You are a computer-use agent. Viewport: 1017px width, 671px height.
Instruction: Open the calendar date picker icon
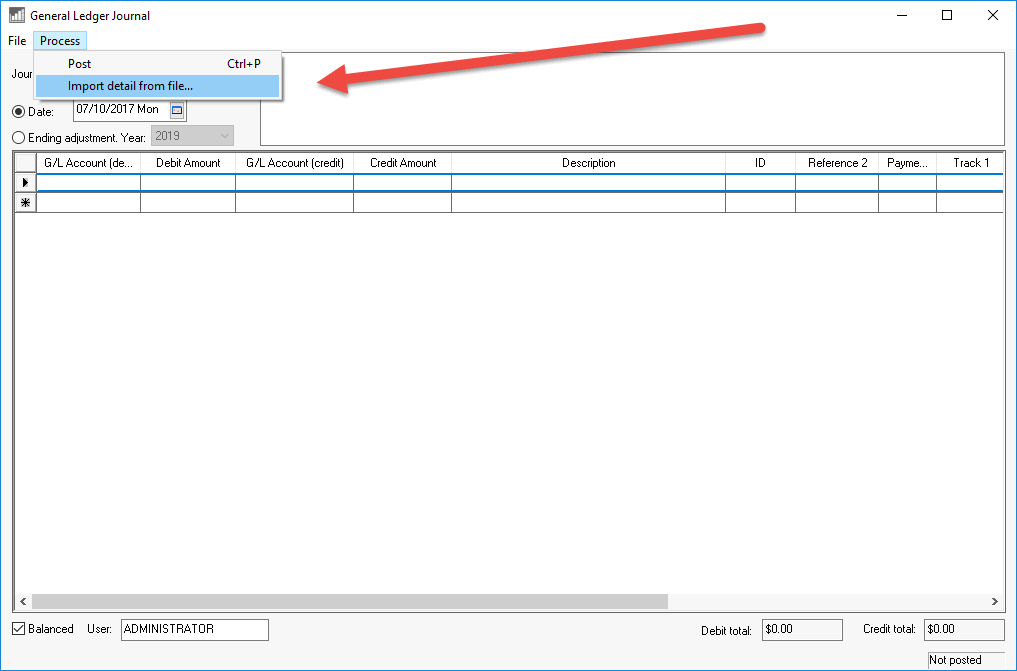click(177, 110)
